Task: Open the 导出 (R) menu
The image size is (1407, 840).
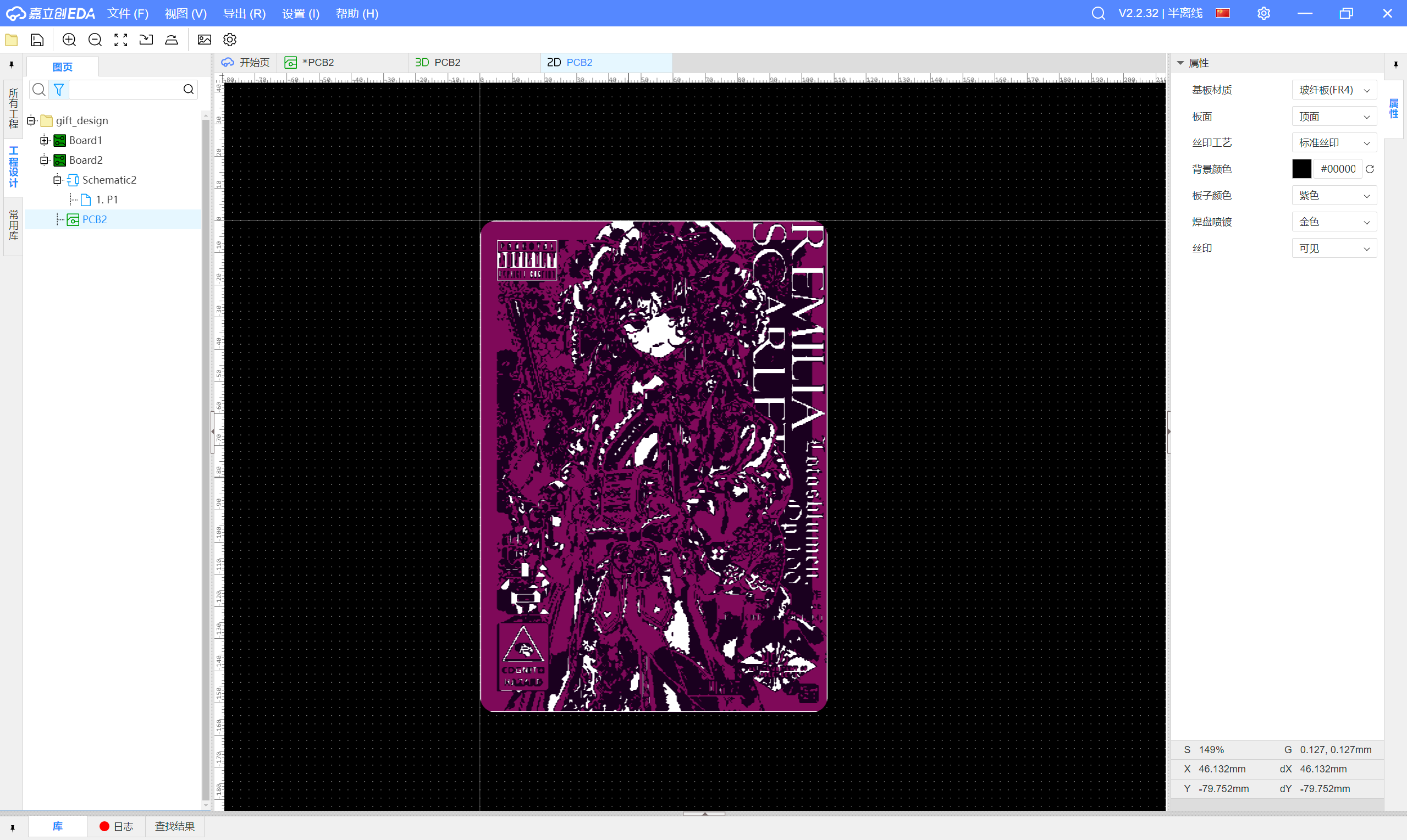Action: [x=245, y=13]
